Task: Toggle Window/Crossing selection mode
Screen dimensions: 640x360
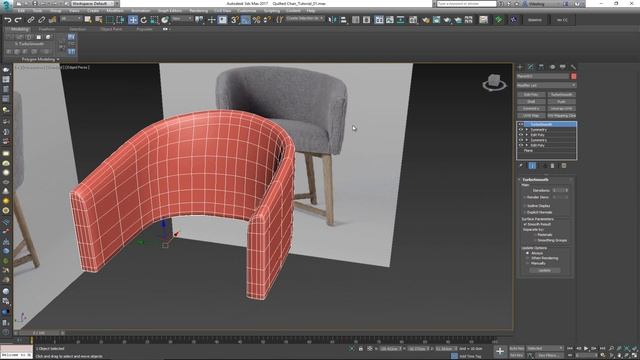Action: tap(120, 20)
